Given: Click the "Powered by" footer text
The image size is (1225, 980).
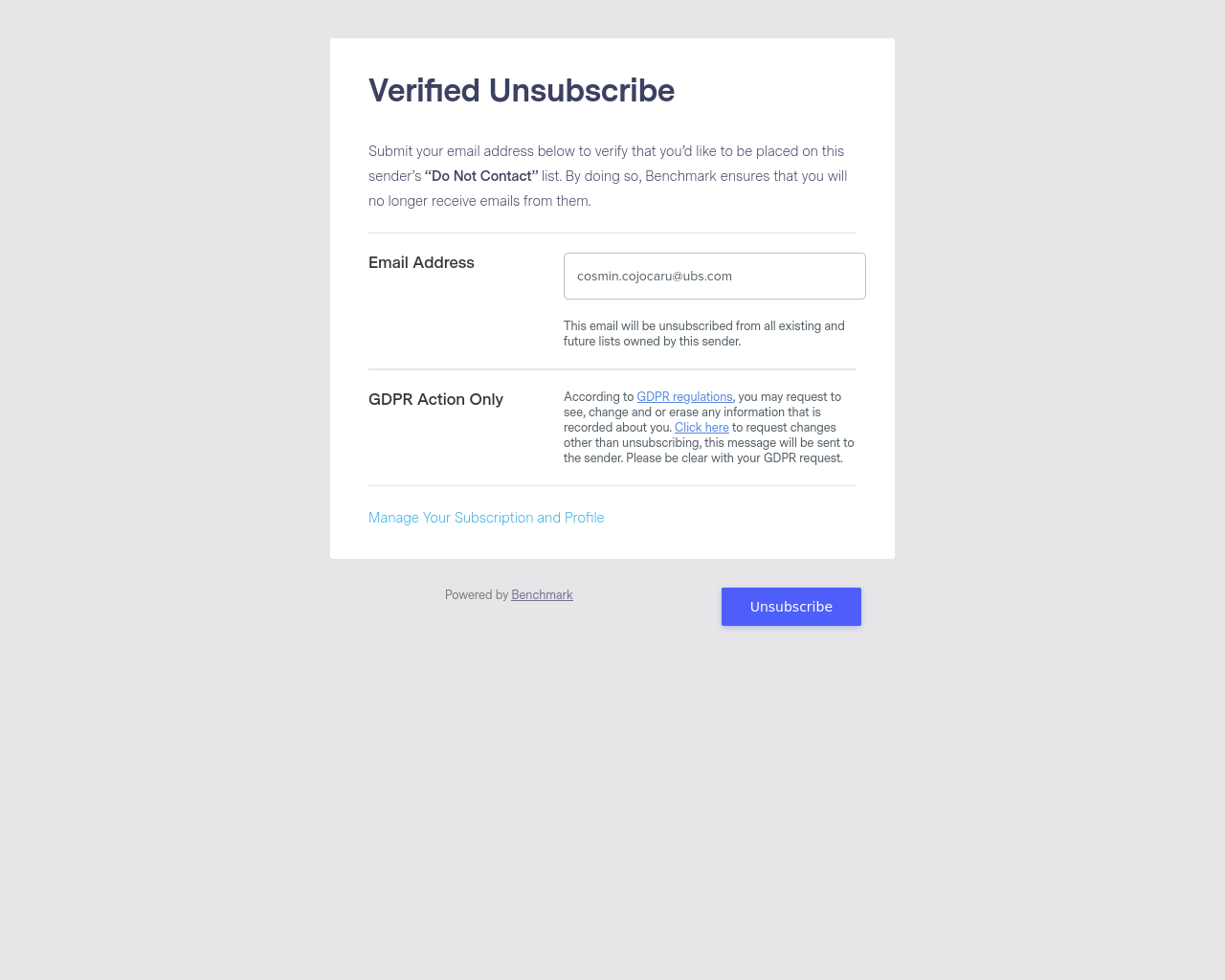Looking at the screenshot, I should [477, 595].
